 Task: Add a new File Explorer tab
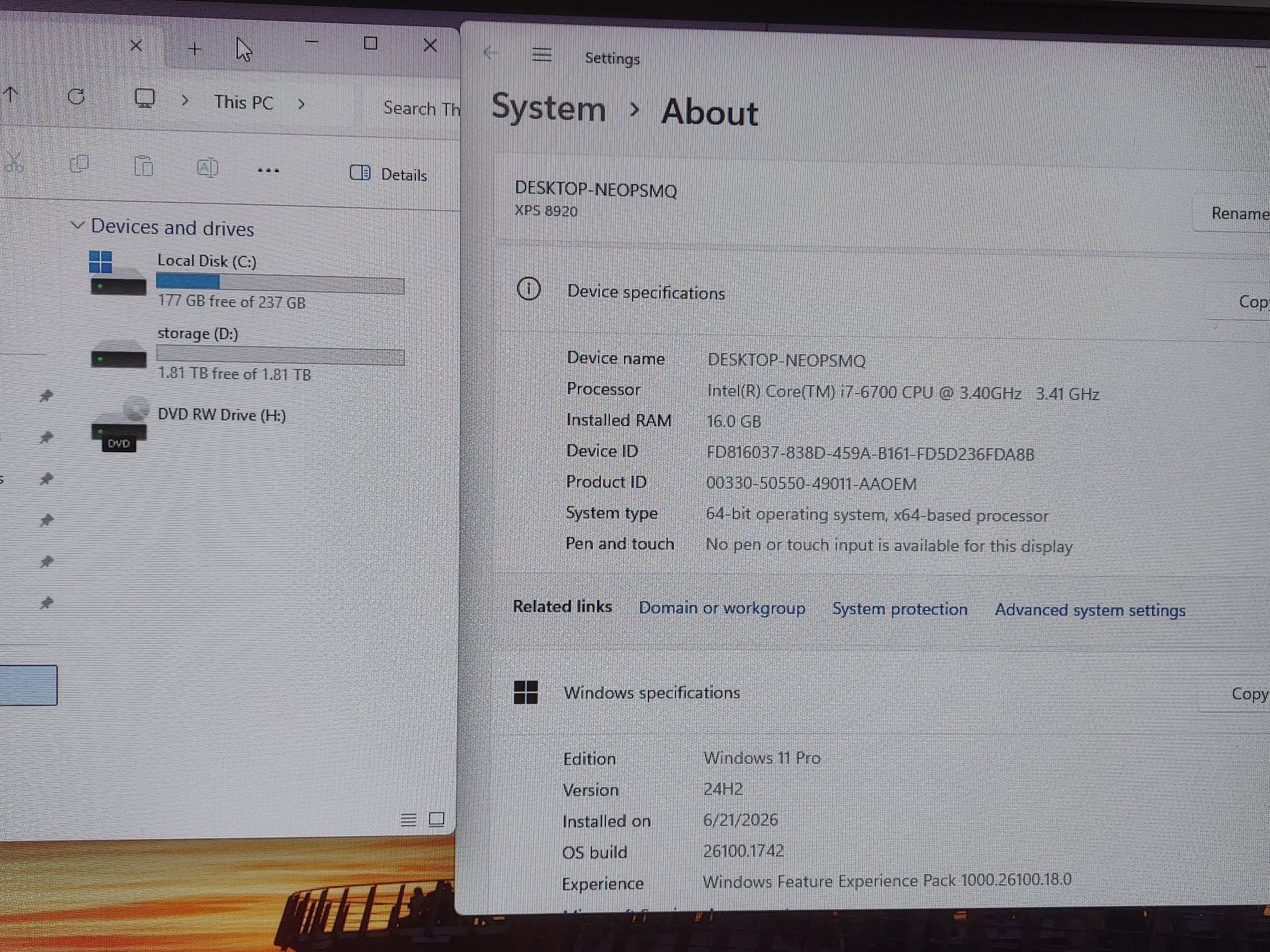click(195, 48)
